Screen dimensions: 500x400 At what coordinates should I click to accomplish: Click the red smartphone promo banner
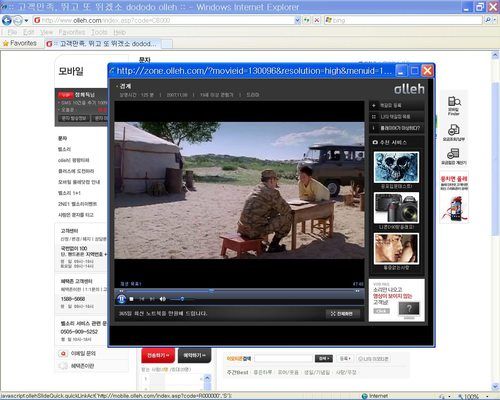click(454, 198)
